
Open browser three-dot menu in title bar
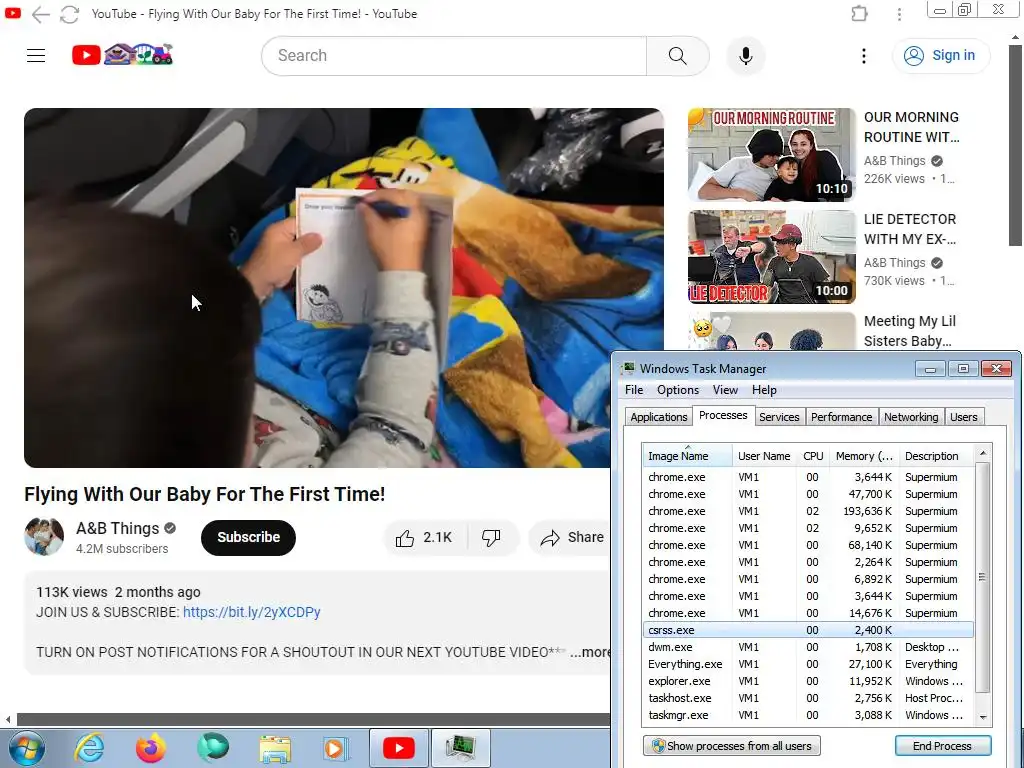click(899, 14)
